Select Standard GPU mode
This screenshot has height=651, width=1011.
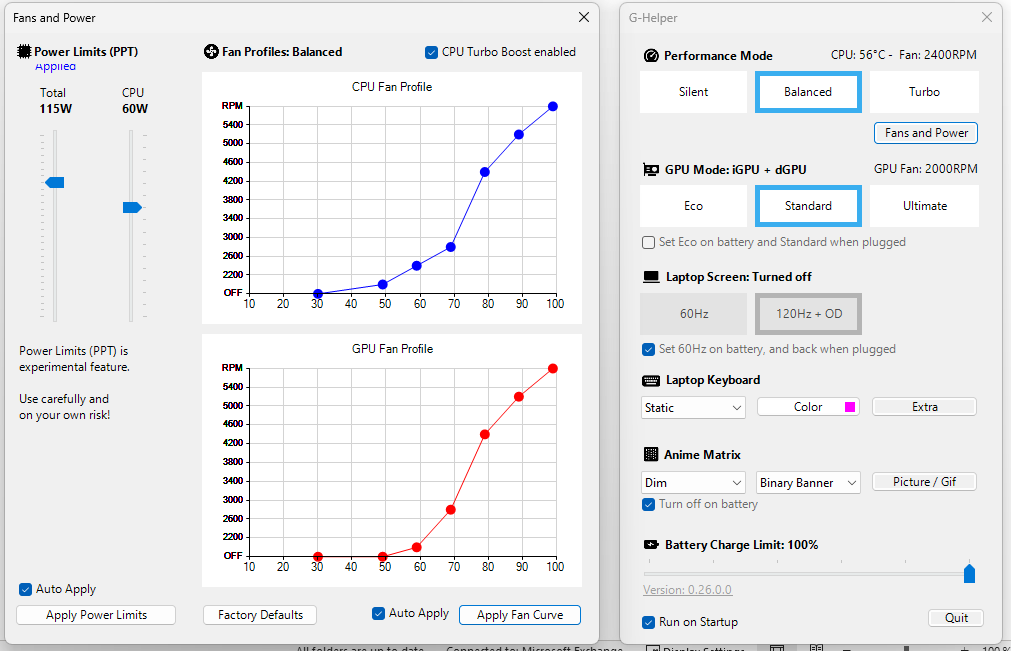coord(808,206)
